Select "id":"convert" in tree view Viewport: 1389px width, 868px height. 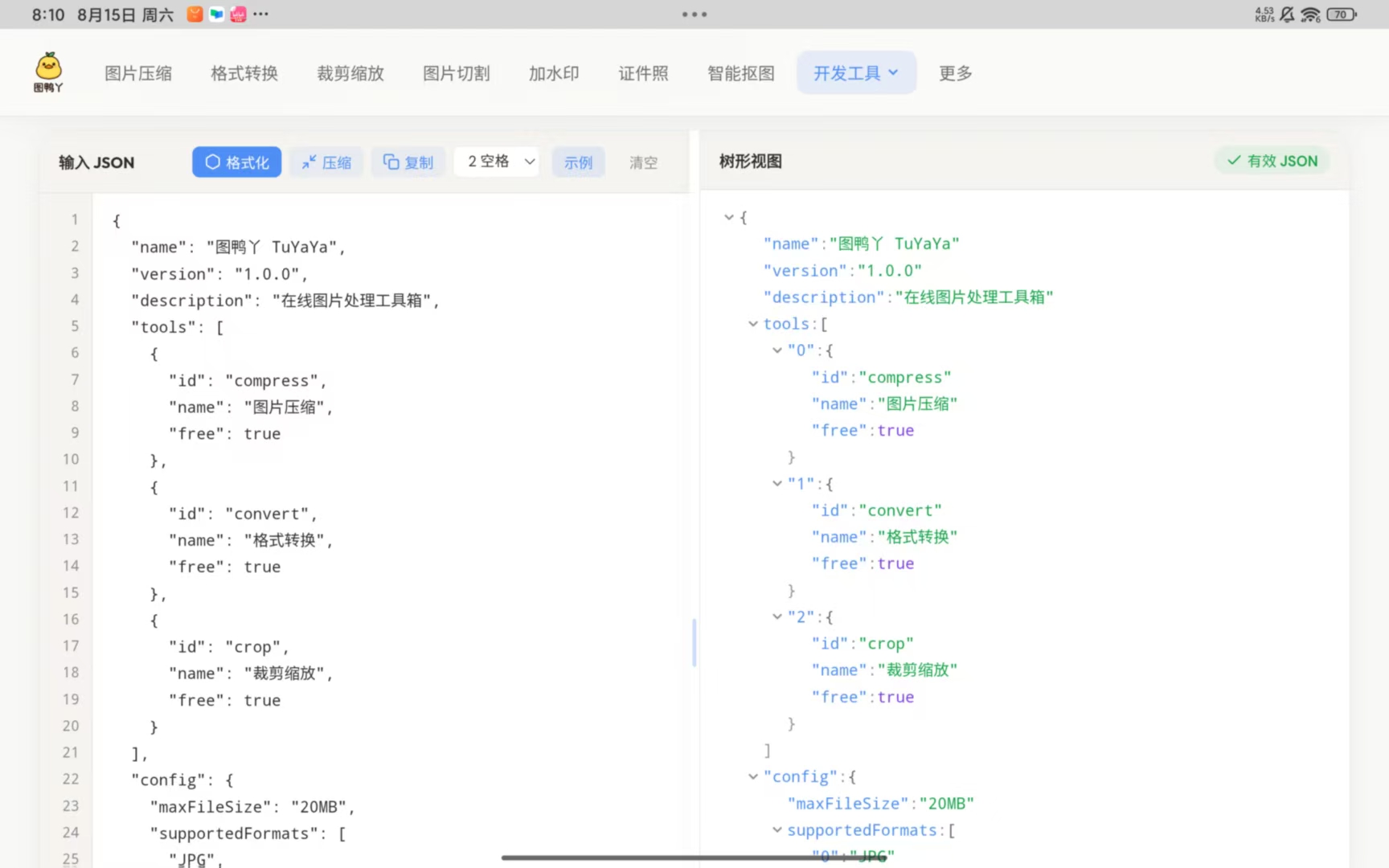pos(876,510)
